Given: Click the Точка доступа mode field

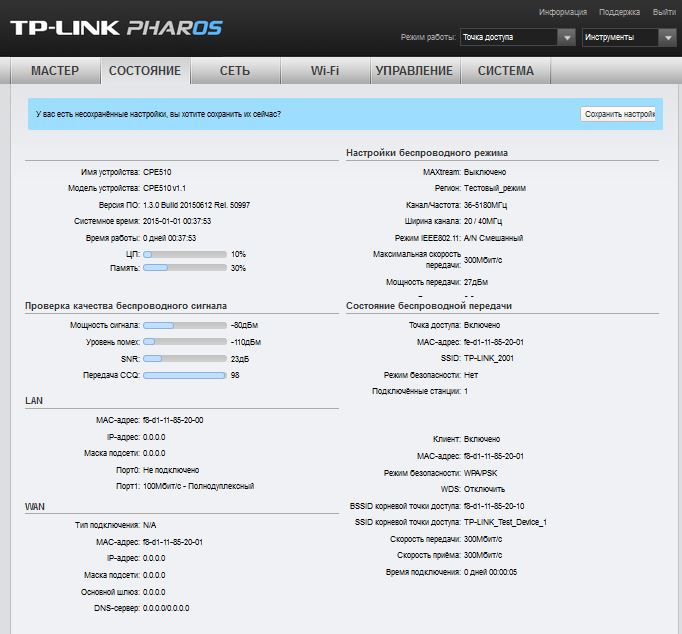Looking at the screenshot, I should pos(509,37).
